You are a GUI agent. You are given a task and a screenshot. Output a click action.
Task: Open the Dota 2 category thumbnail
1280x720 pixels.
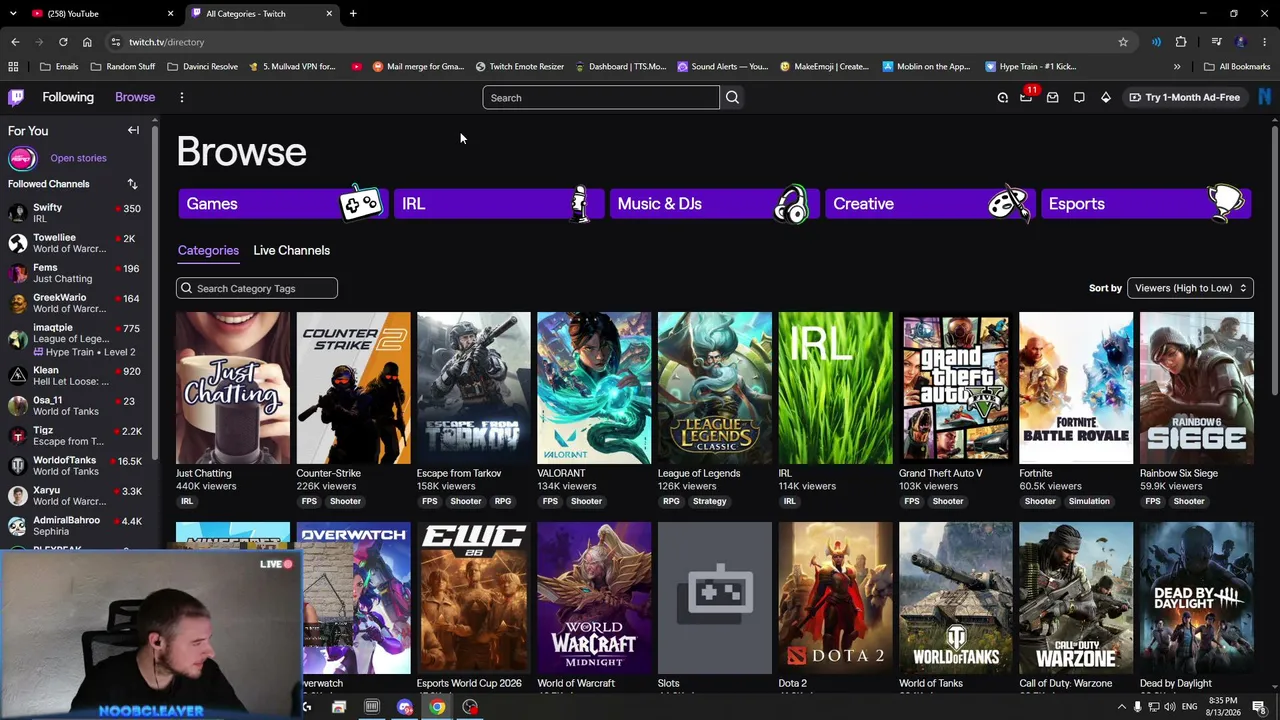[x=835, y=598]
